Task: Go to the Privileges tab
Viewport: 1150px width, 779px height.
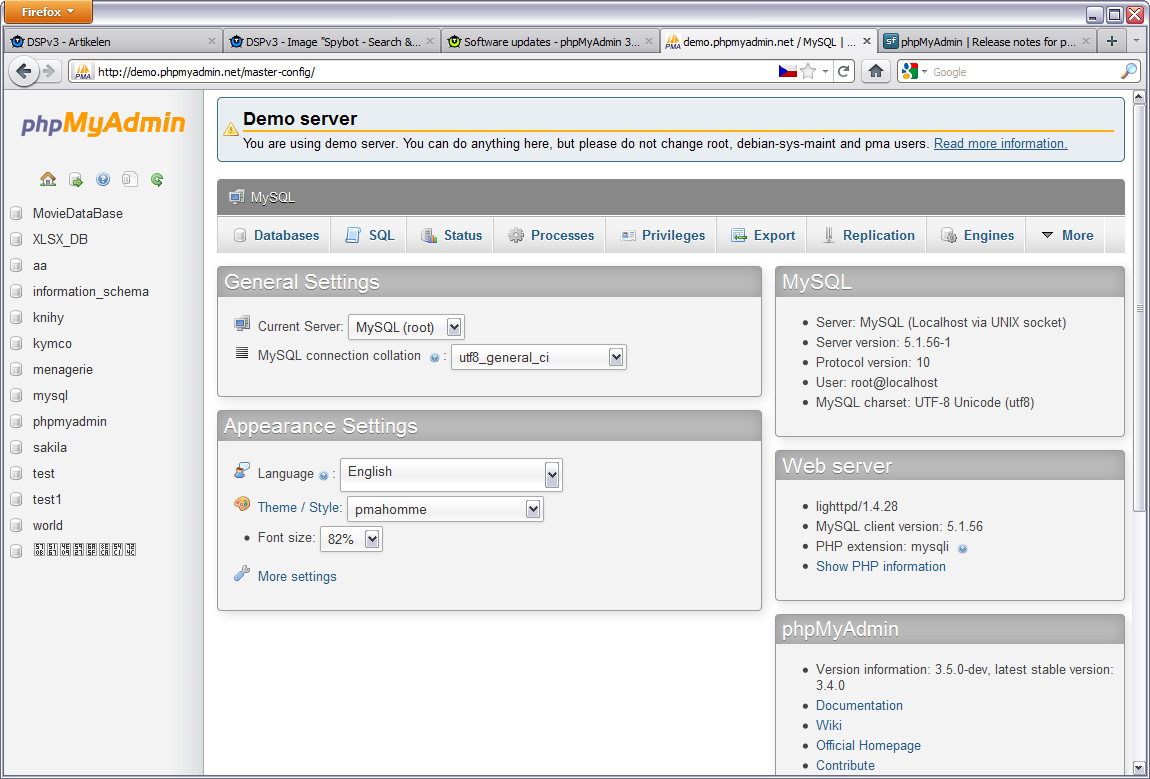Action: pos(662,235)
